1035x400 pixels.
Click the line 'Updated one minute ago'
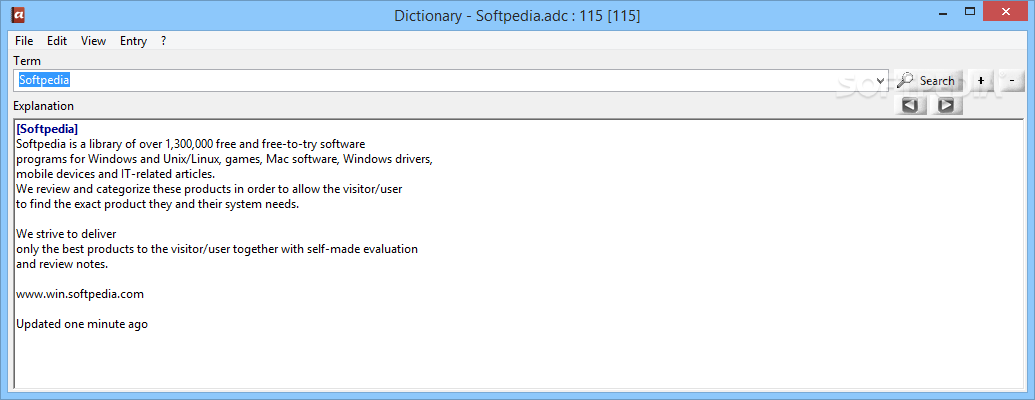(x=82, y=324)
